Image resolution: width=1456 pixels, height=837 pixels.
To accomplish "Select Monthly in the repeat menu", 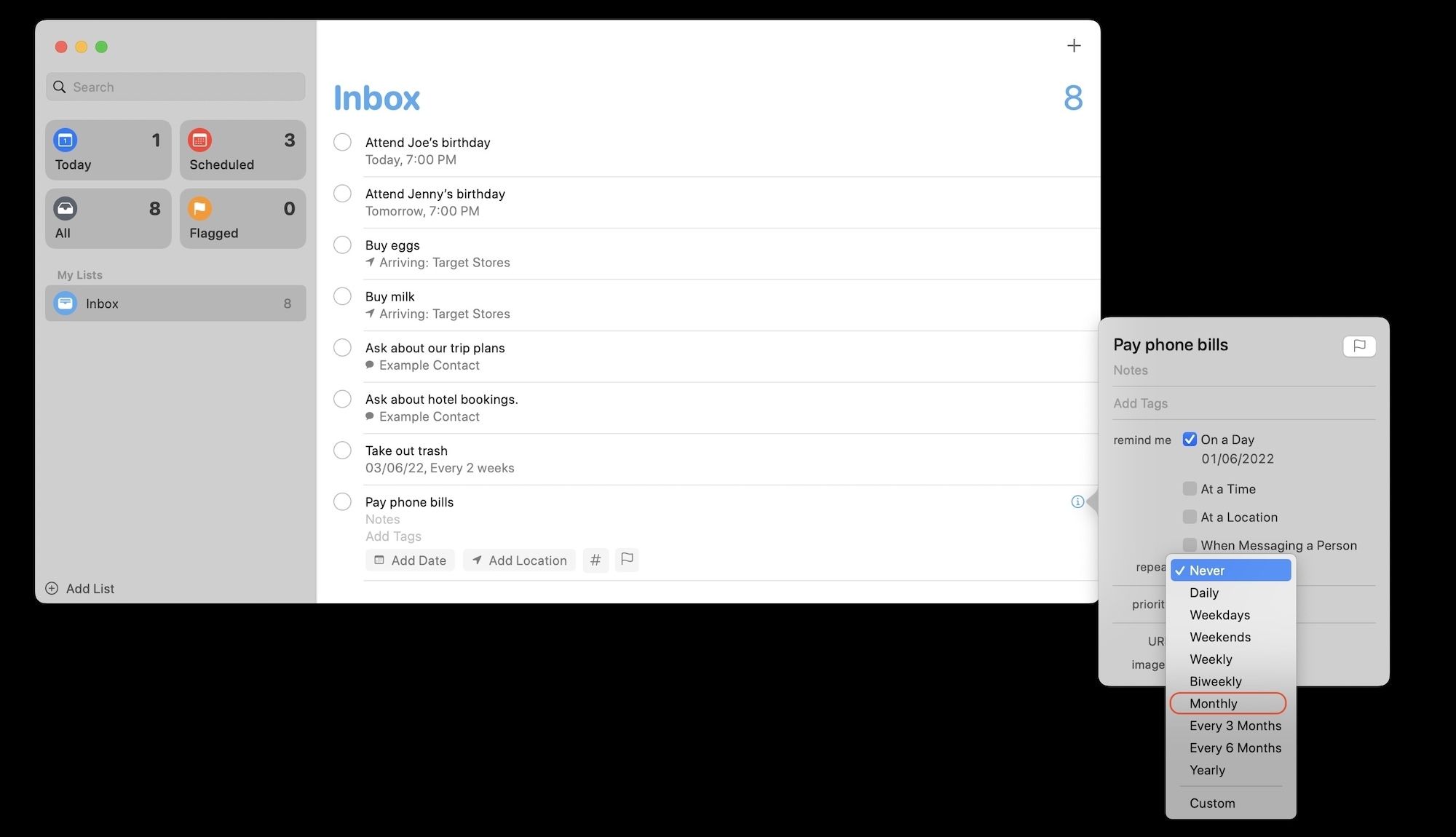I will tap(1212, 703).
